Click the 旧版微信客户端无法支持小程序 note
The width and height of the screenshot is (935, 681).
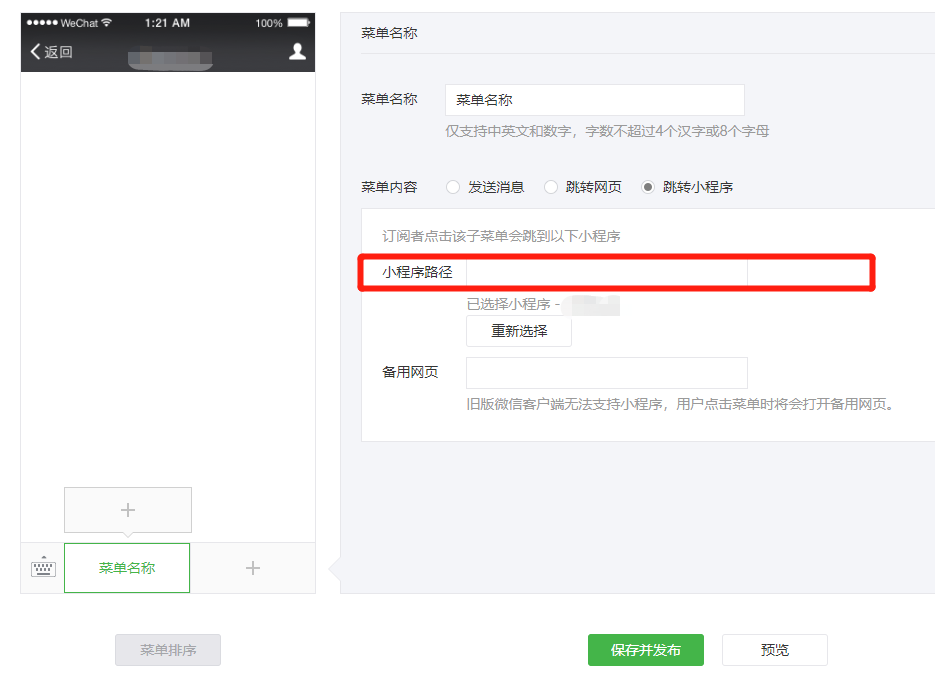point(682,404)
